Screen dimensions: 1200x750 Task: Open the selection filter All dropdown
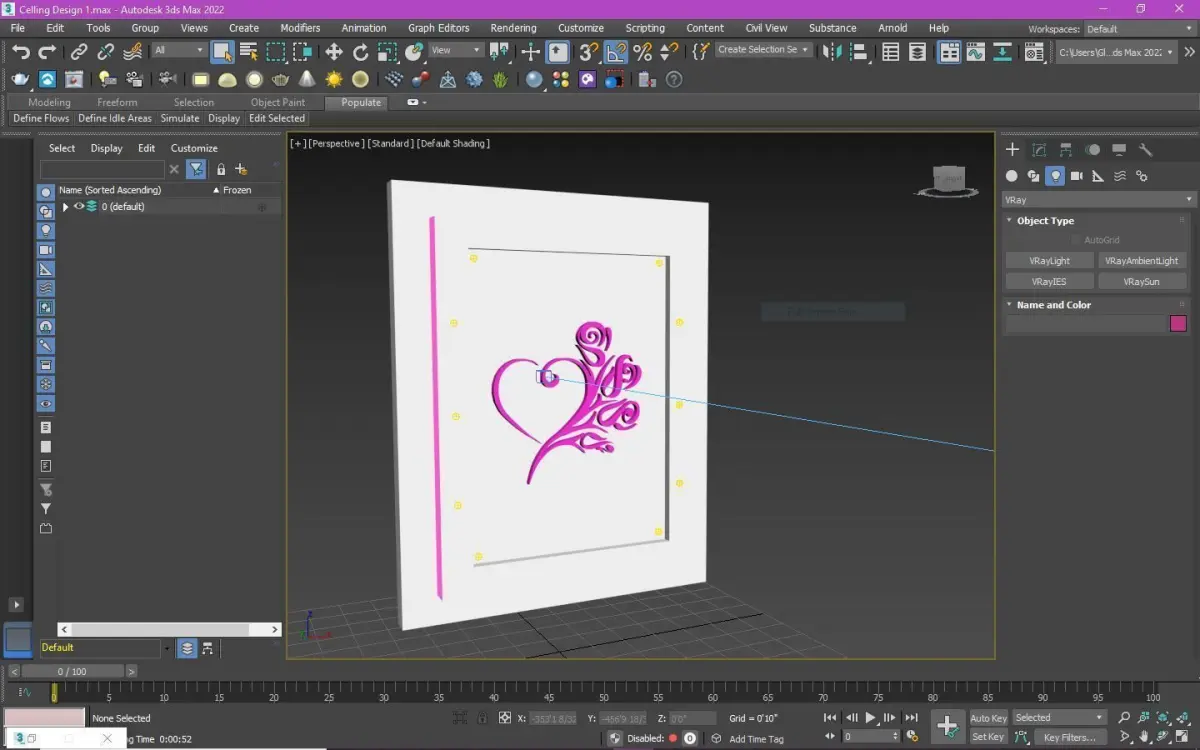pos(179,50)
